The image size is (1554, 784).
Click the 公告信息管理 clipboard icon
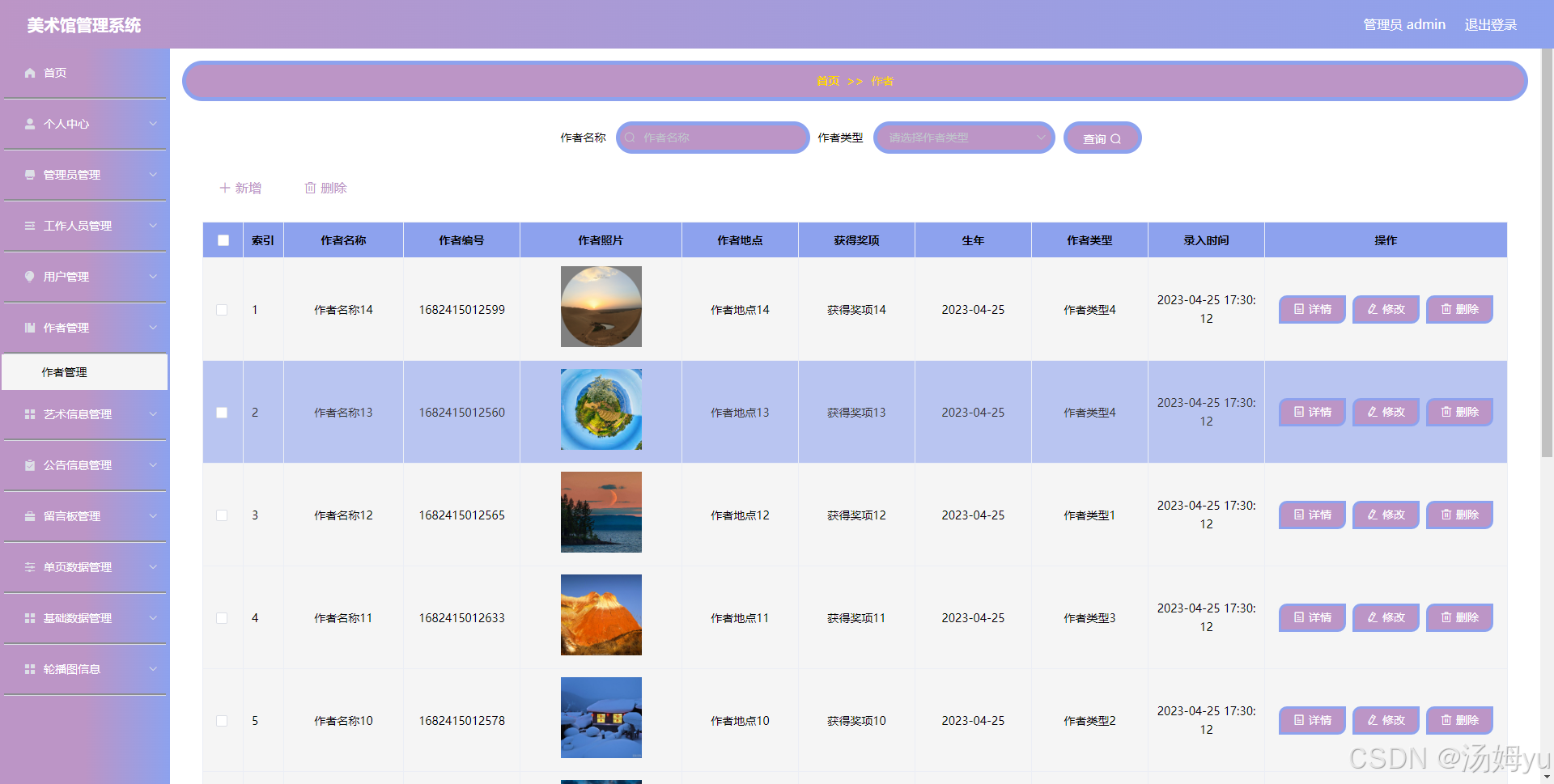click(30, 465)
